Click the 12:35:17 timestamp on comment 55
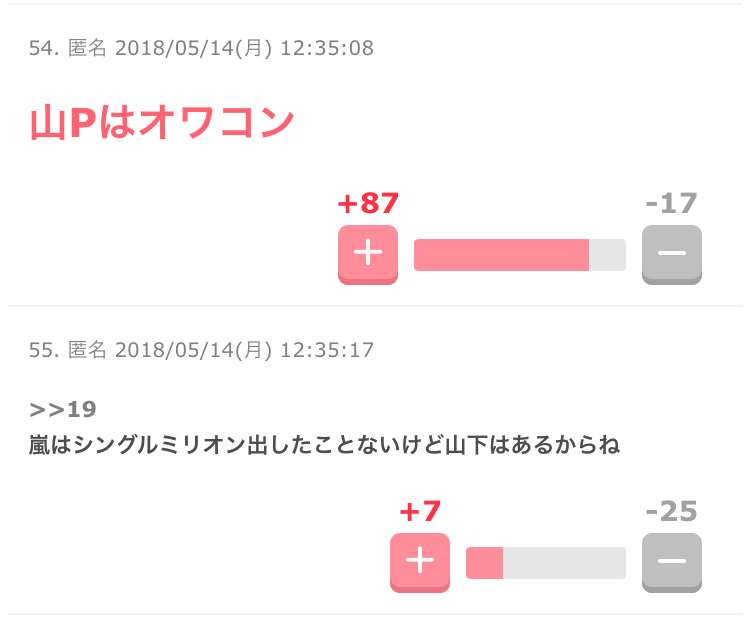750x637 pixels. (327, 350)
